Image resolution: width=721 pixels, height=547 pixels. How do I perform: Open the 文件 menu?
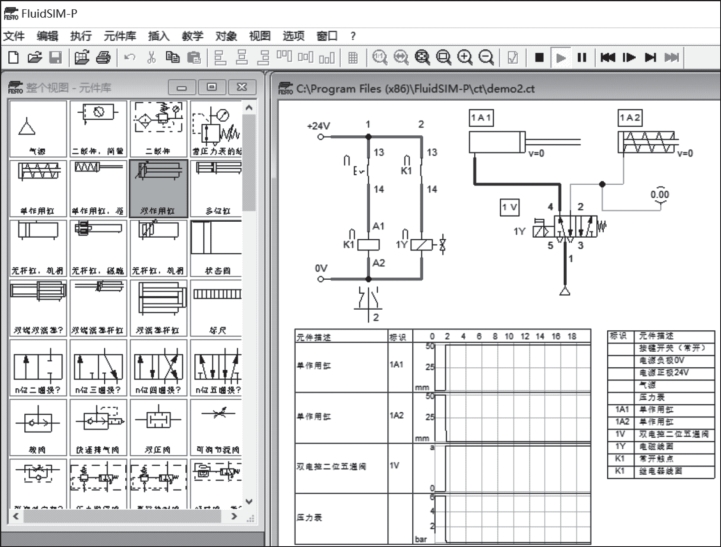(13, 35)
